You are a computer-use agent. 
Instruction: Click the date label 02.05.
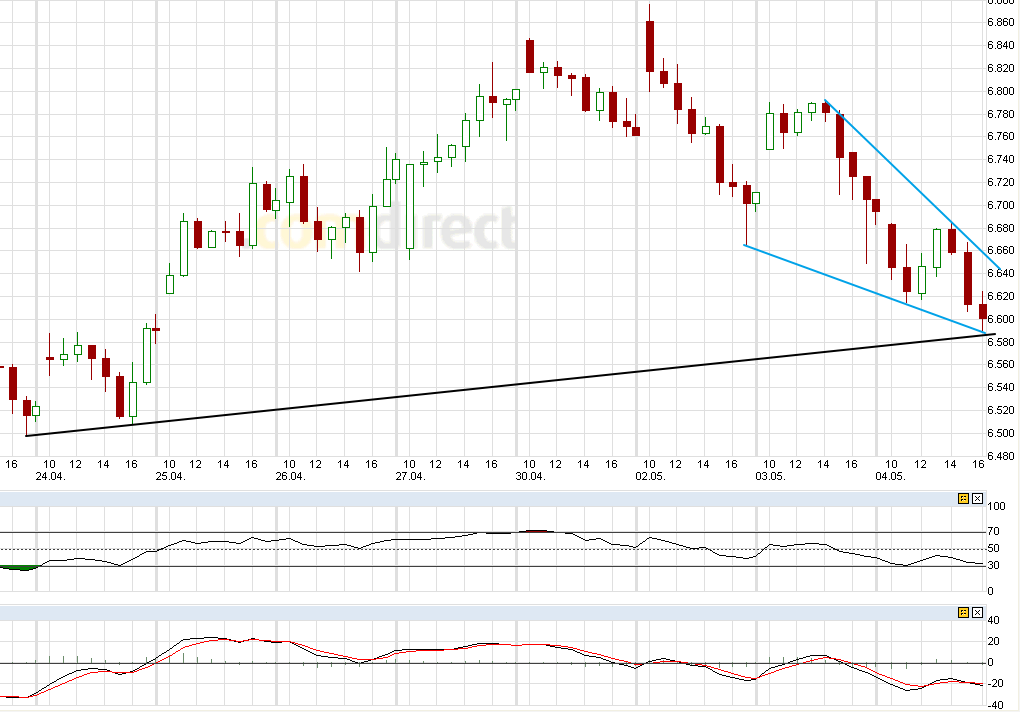pyautogui.click(x=651, y=476)
